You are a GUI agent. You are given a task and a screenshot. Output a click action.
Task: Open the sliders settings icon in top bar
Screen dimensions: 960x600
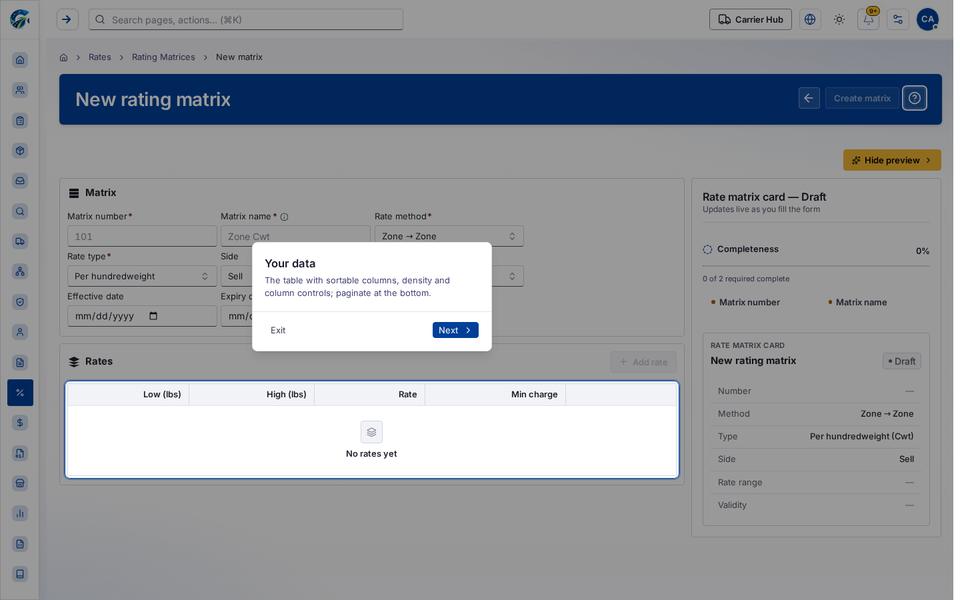coord(898,20)
